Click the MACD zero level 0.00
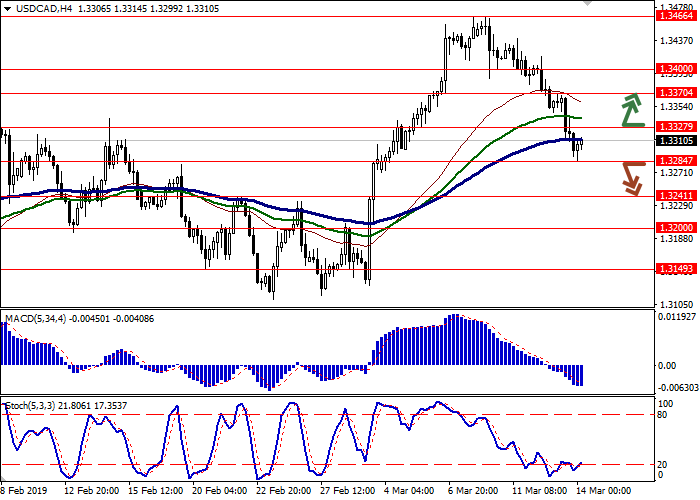Screen dimensions: 700x500 click(x=667, y=366)
